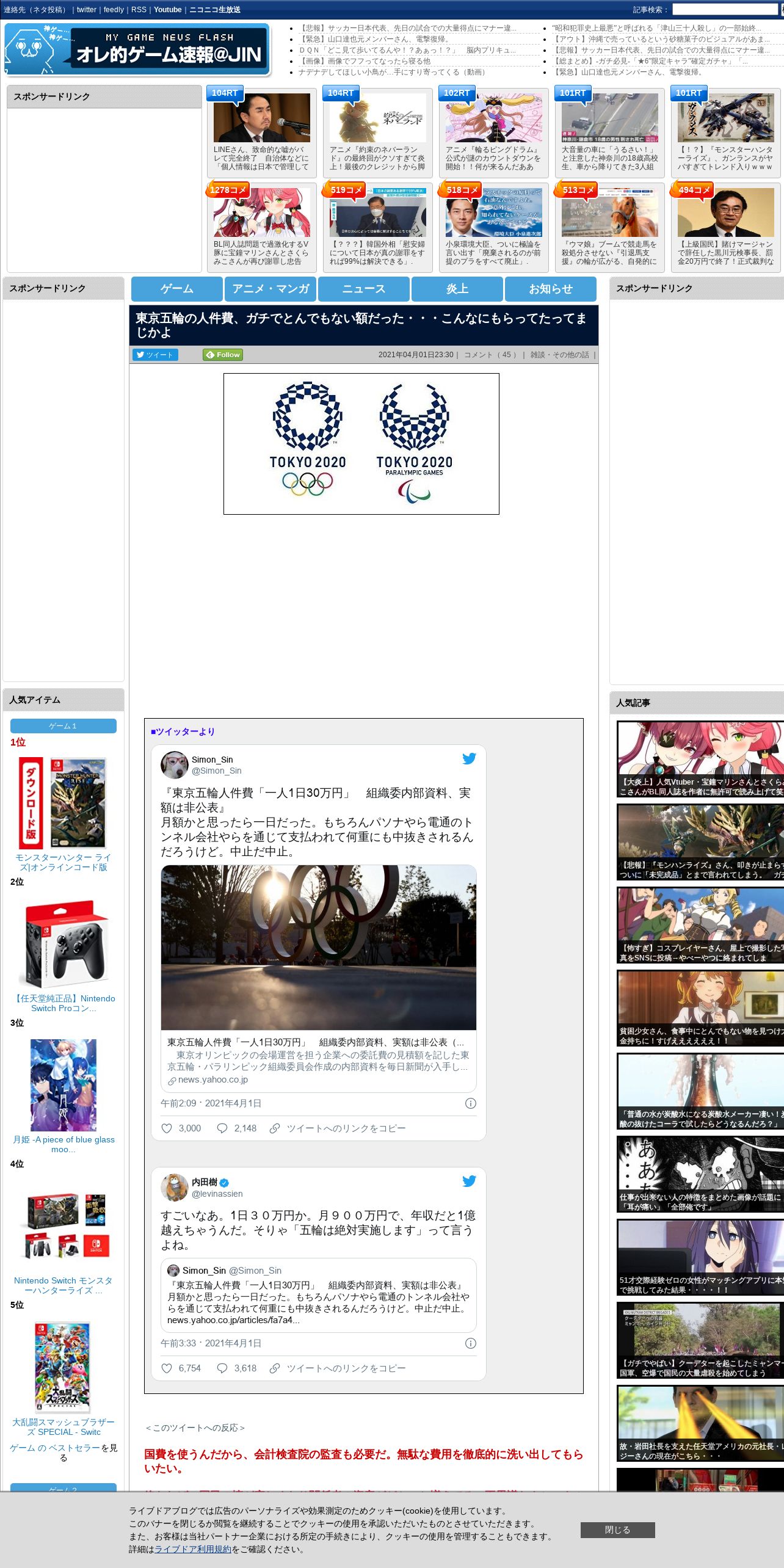Click the Youtube link in top bar
784x1568 pixels.
[x=168, y=10]
